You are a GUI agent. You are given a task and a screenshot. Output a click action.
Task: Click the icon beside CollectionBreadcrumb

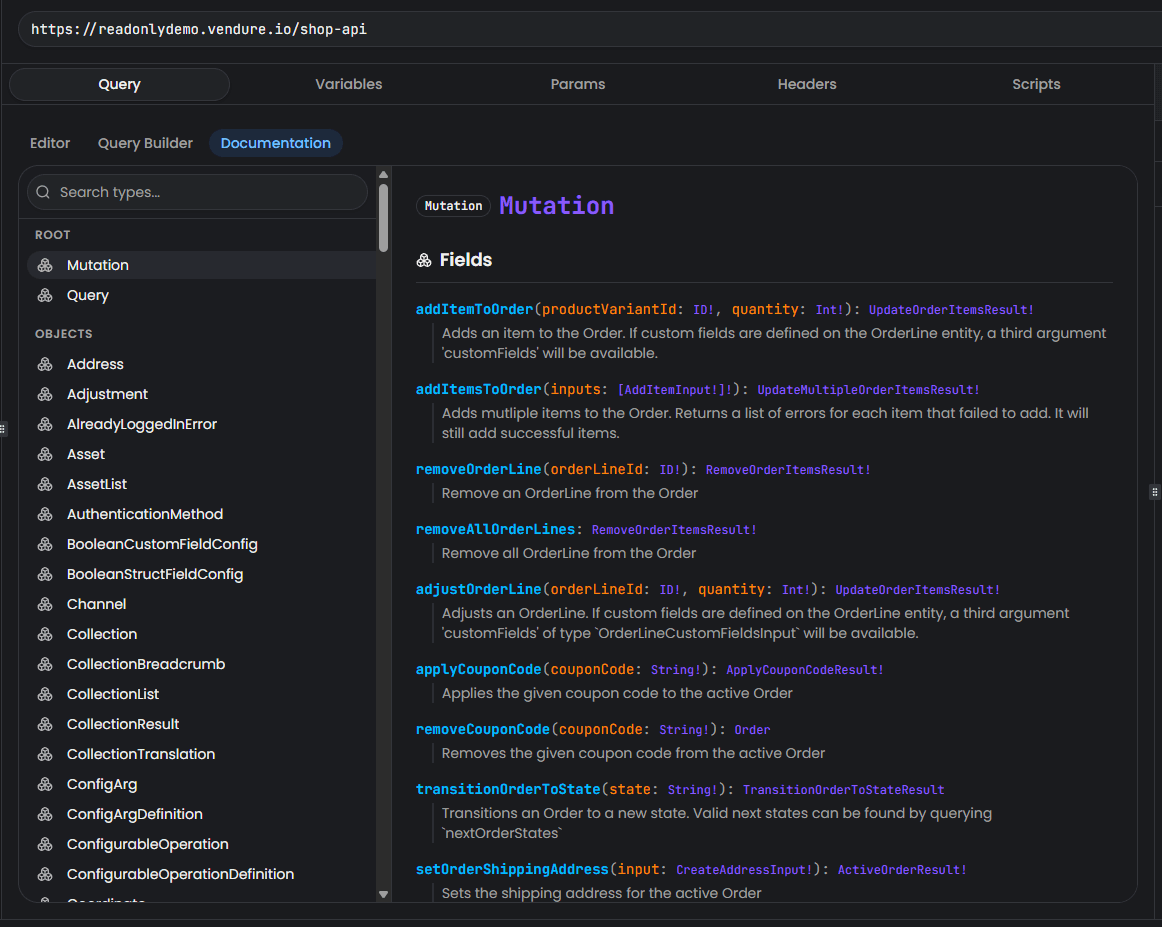(x=45, y=665)
